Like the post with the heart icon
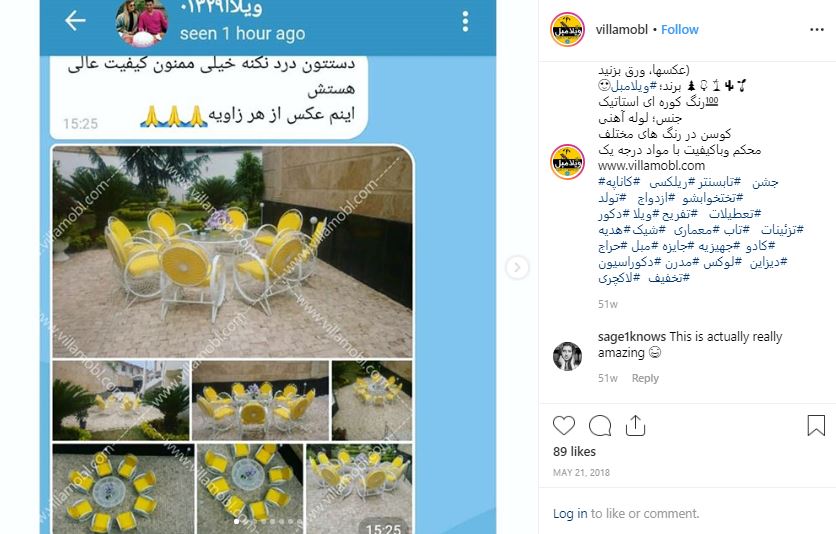The height and width of the screenshot is (534, 836). tap(564, 425)
